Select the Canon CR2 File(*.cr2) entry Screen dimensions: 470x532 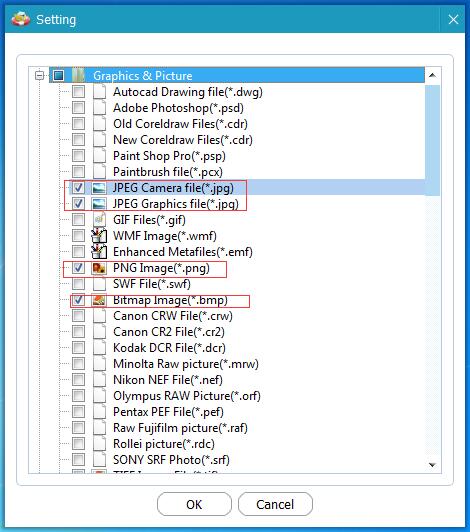(169, 332)
